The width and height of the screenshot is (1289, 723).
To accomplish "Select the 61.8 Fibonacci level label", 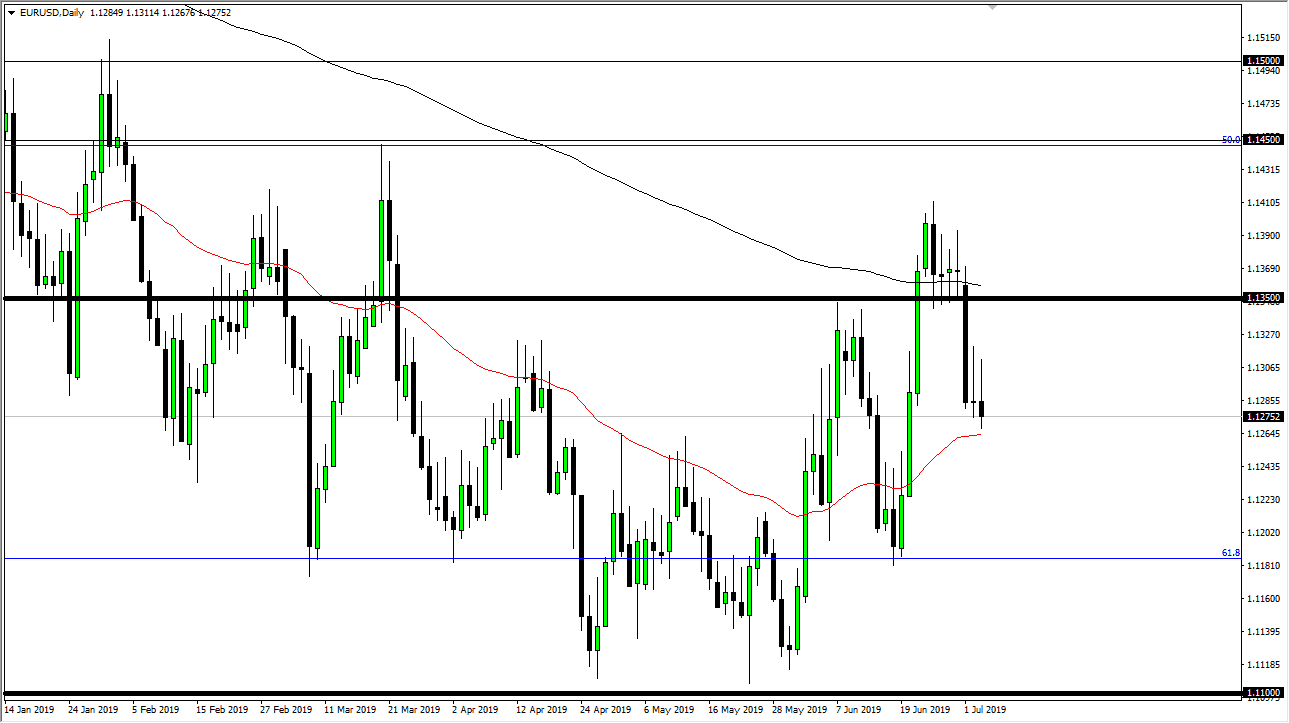I will click(x=1231, y=552).
